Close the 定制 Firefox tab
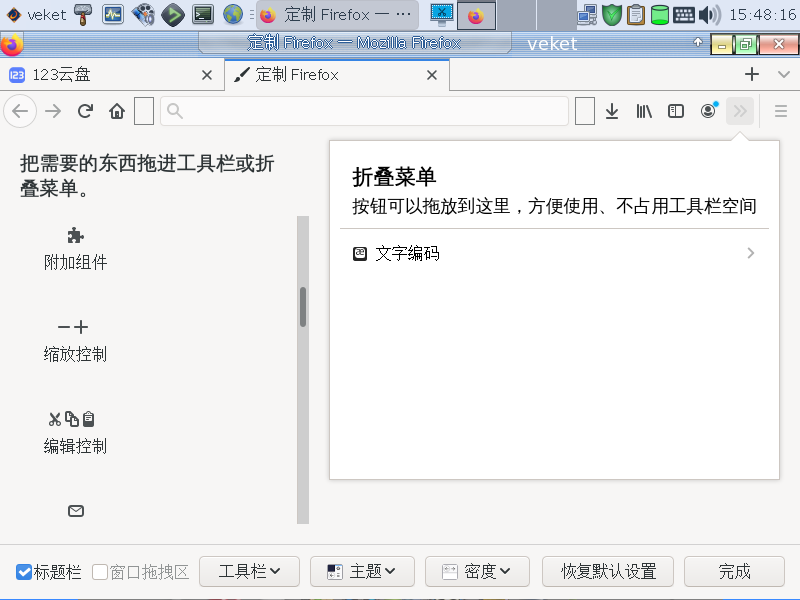 pyautogui.click(x=432, y=75)
